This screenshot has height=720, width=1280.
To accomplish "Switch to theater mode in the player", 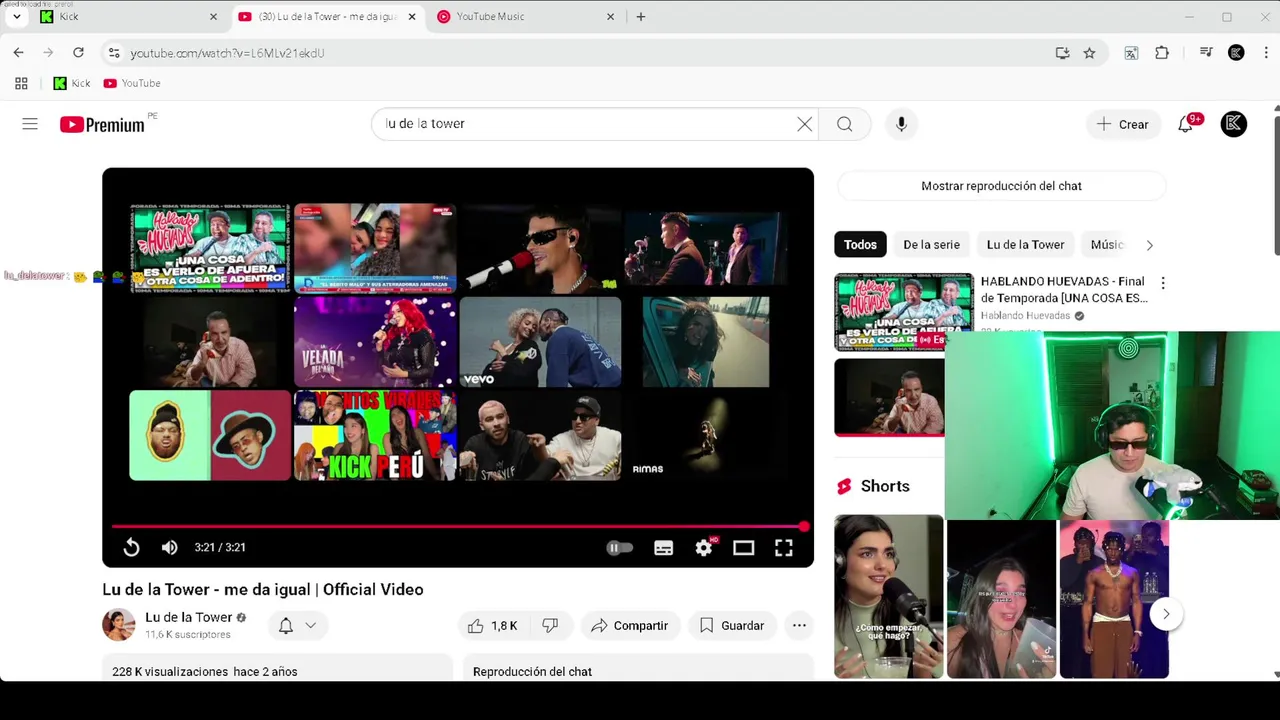I will coord(743,547).
